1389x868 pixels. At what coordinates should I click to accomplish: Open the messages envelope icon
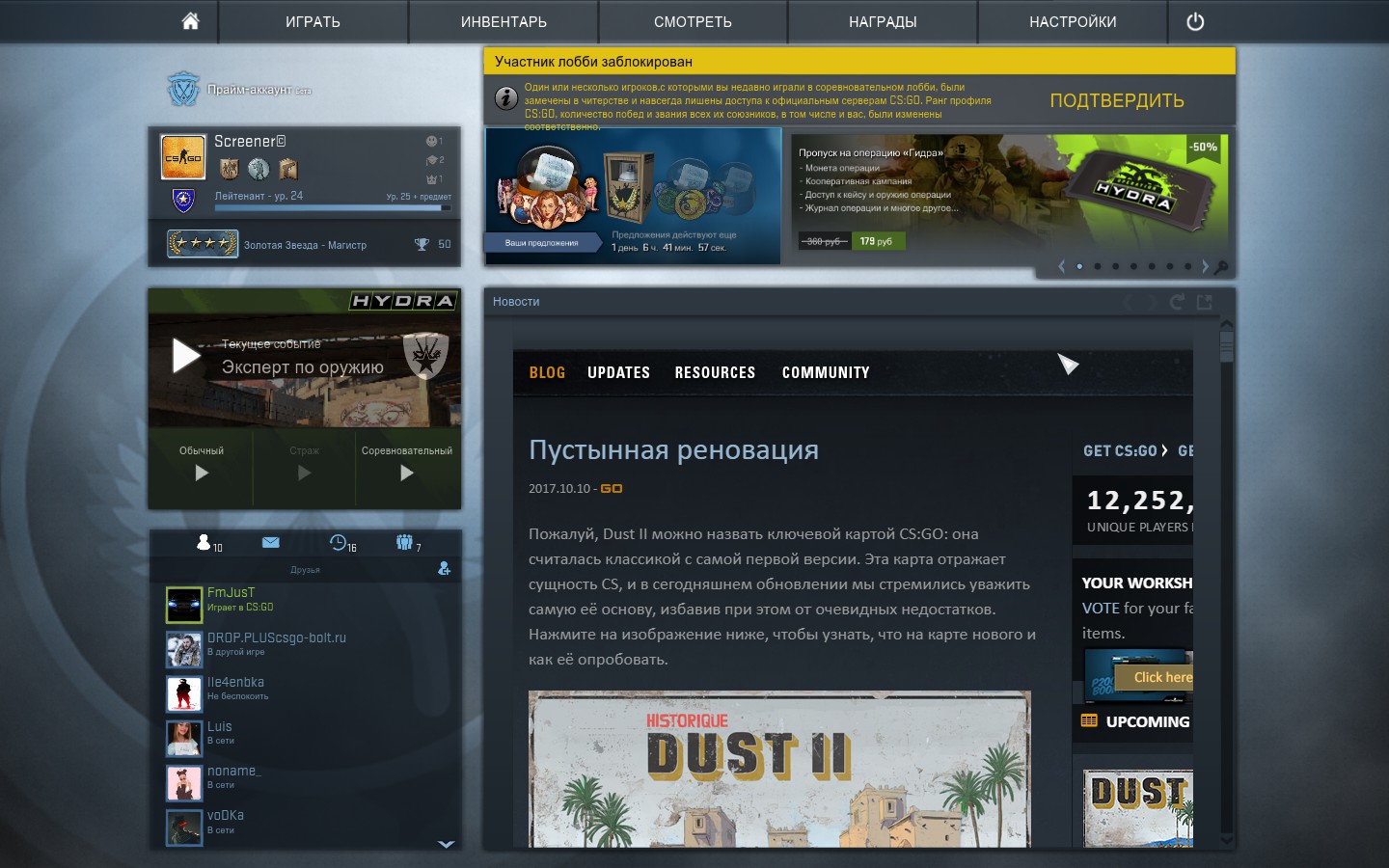271,542
